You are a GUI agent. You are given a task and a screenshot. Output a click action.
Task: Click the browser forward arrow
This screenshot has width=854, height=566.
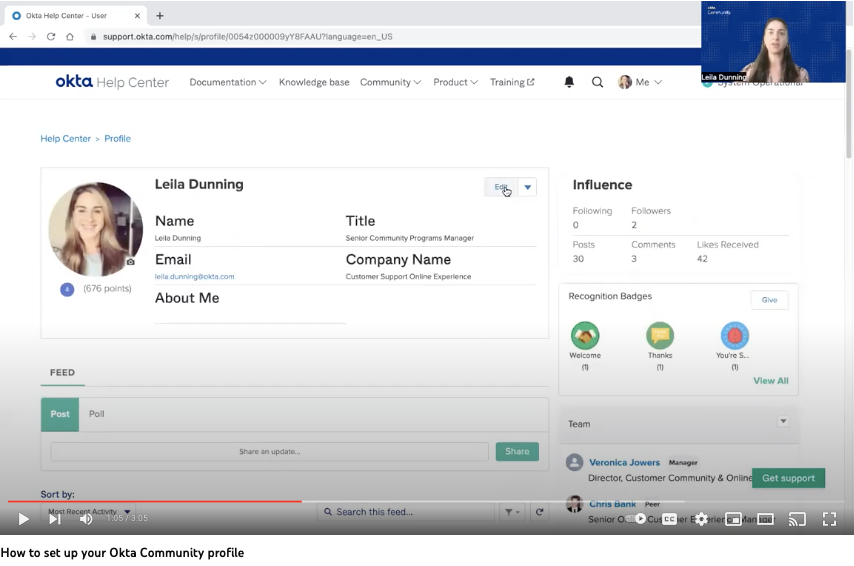[x=32, y=36]
